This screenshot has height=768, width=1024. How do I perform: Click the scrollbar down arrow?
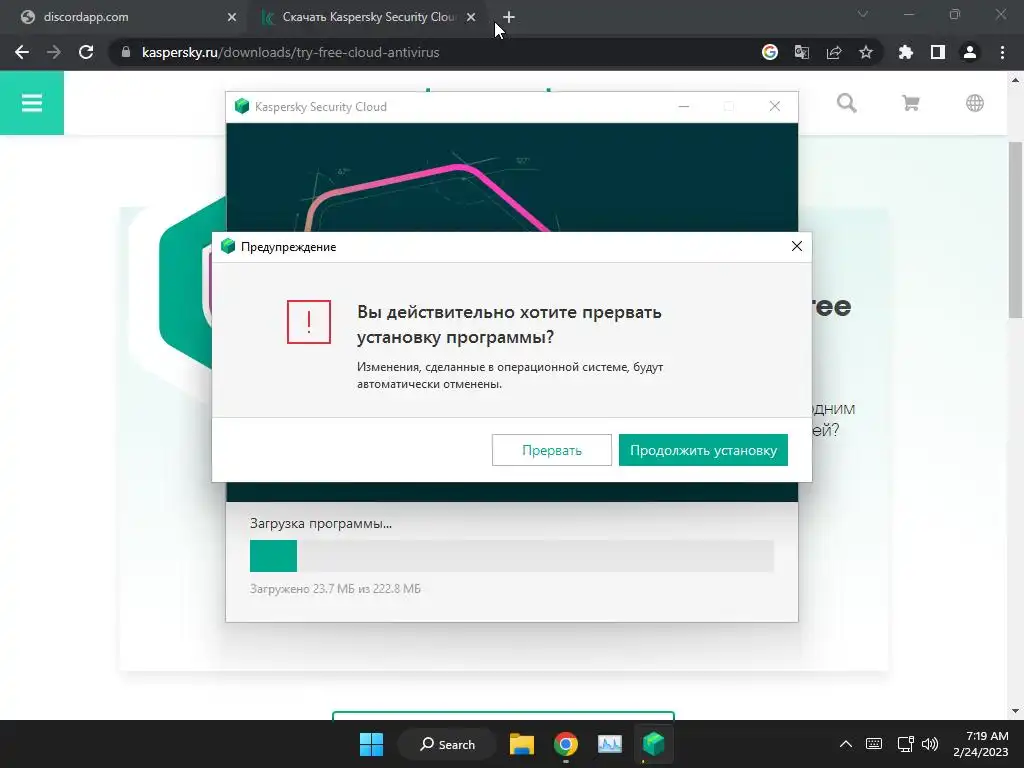point(1015,711)
